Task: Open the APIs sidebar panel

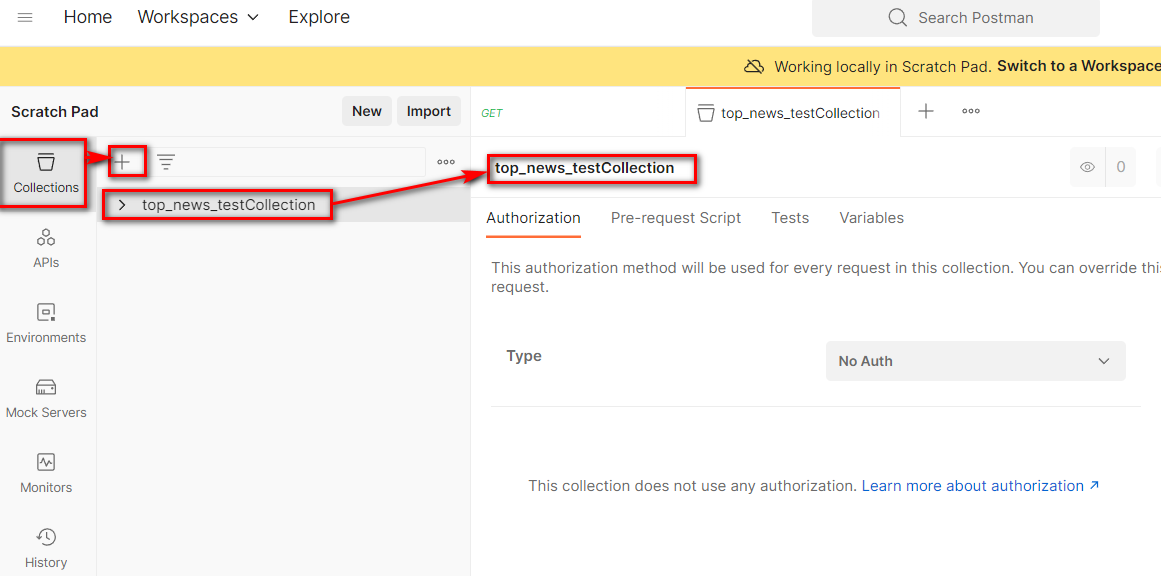Action: (x=46, y=248)
